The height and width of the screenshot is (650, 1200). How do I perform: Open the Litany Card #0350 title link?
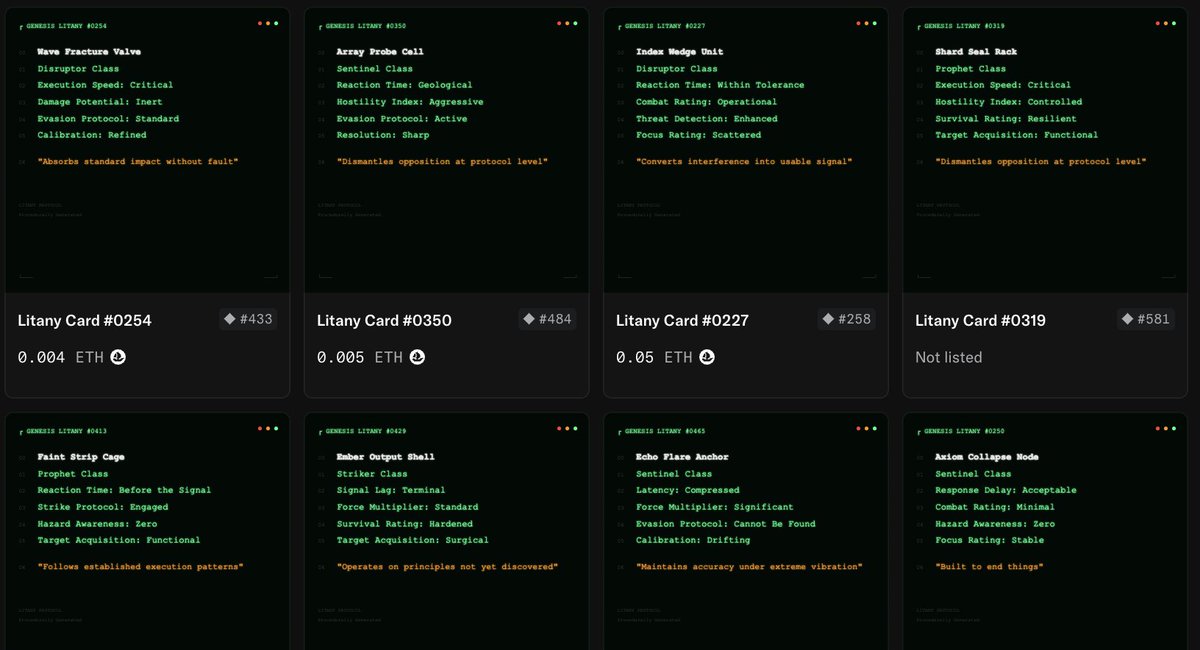tap(384, 321)
